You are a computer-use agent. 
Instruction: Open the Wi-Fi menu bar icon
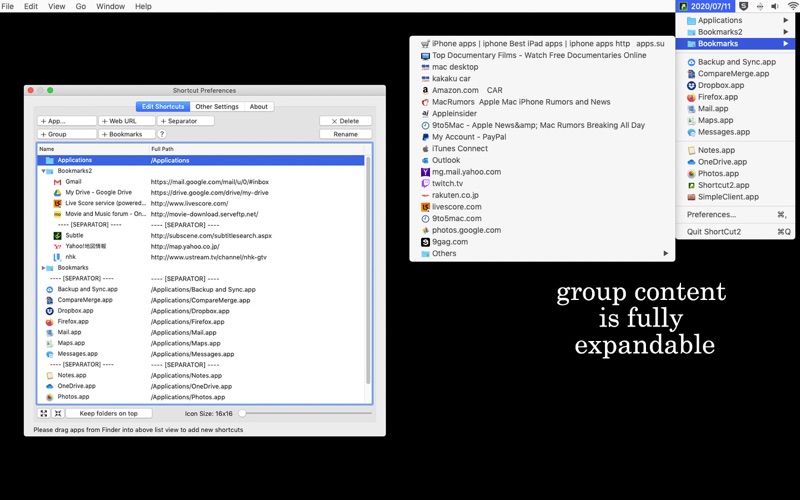click(793, 6)
